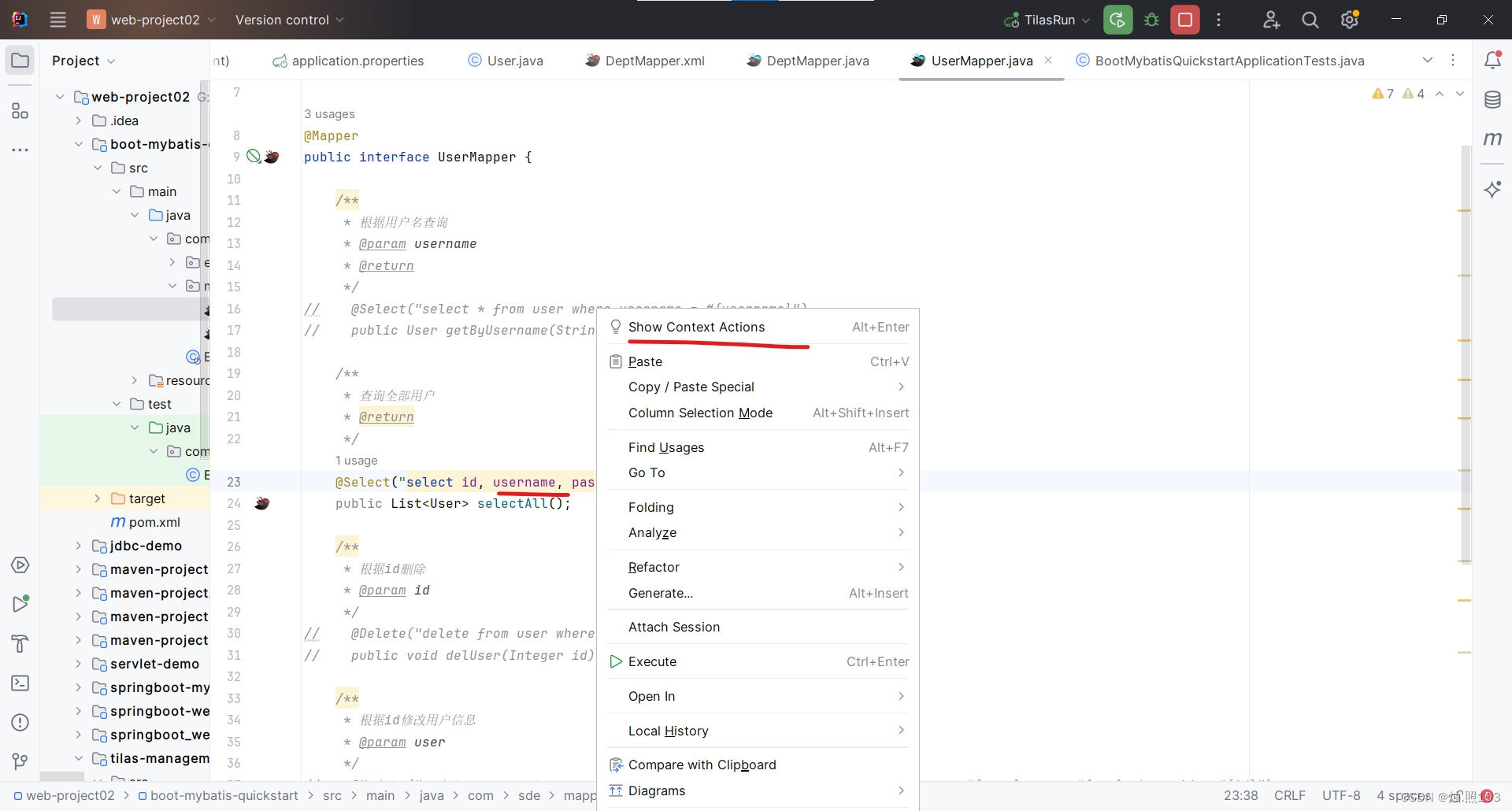Go to previous highlighted problem arrow
Screen dimensions: 1512x811
[1440, 94]
